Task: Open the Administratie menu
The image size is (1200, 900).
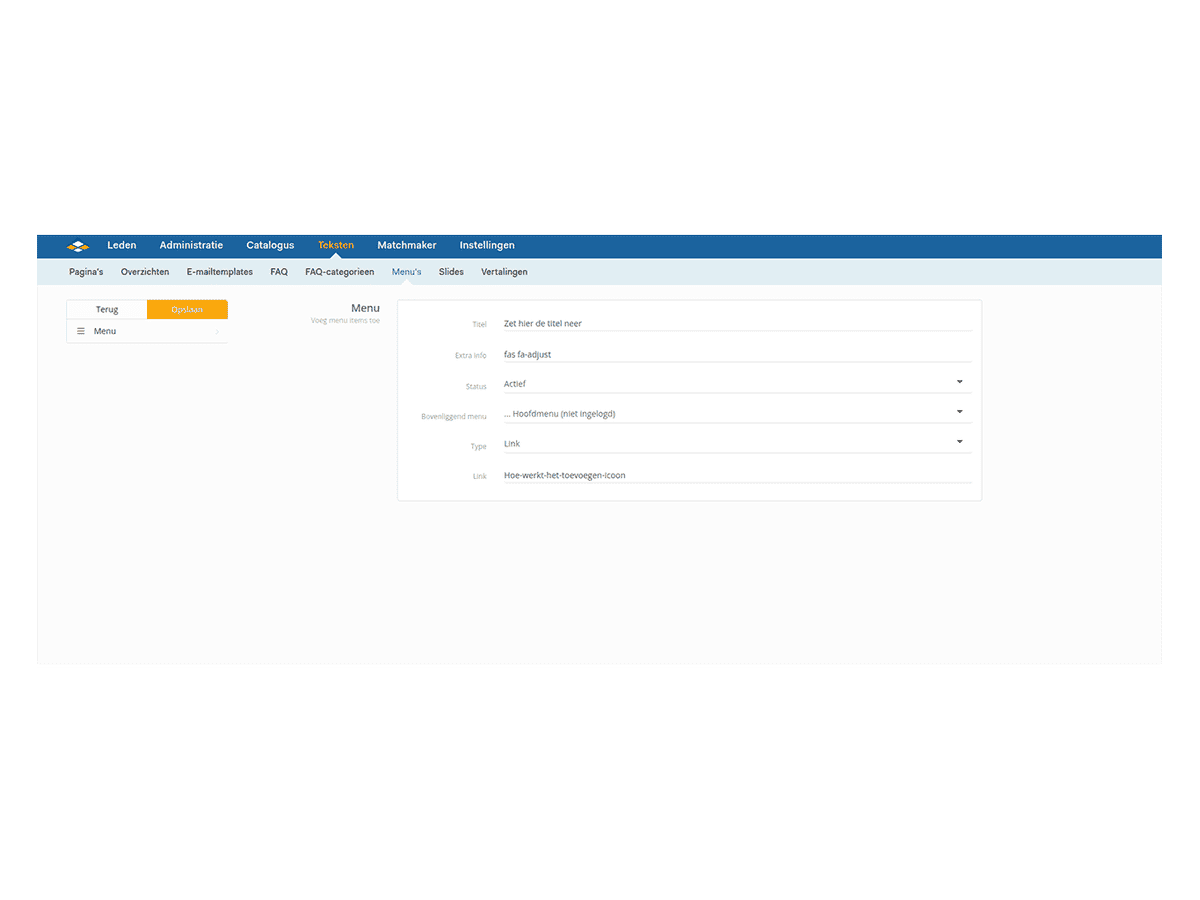Action: click(191, 246)
